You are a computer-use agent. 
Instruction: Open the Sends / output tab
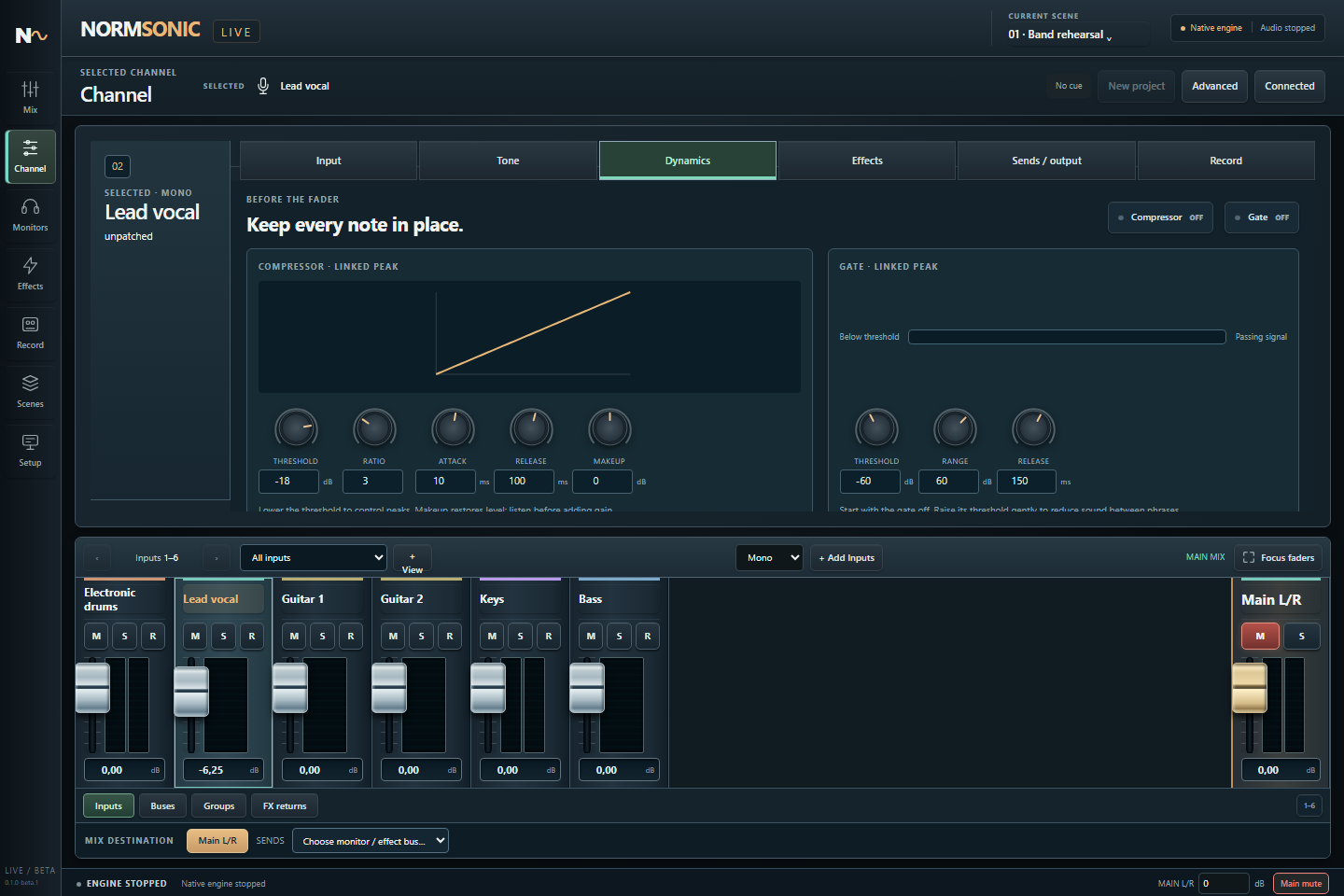(x=1047, y=161)
